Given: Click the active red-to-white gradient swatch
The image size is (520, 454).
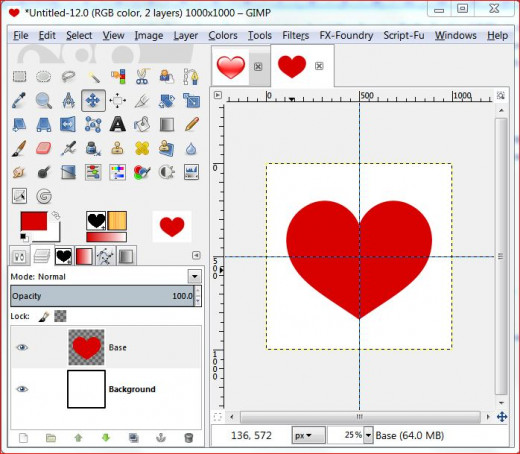Looking at the screenshot, I should tap(106, 237).
